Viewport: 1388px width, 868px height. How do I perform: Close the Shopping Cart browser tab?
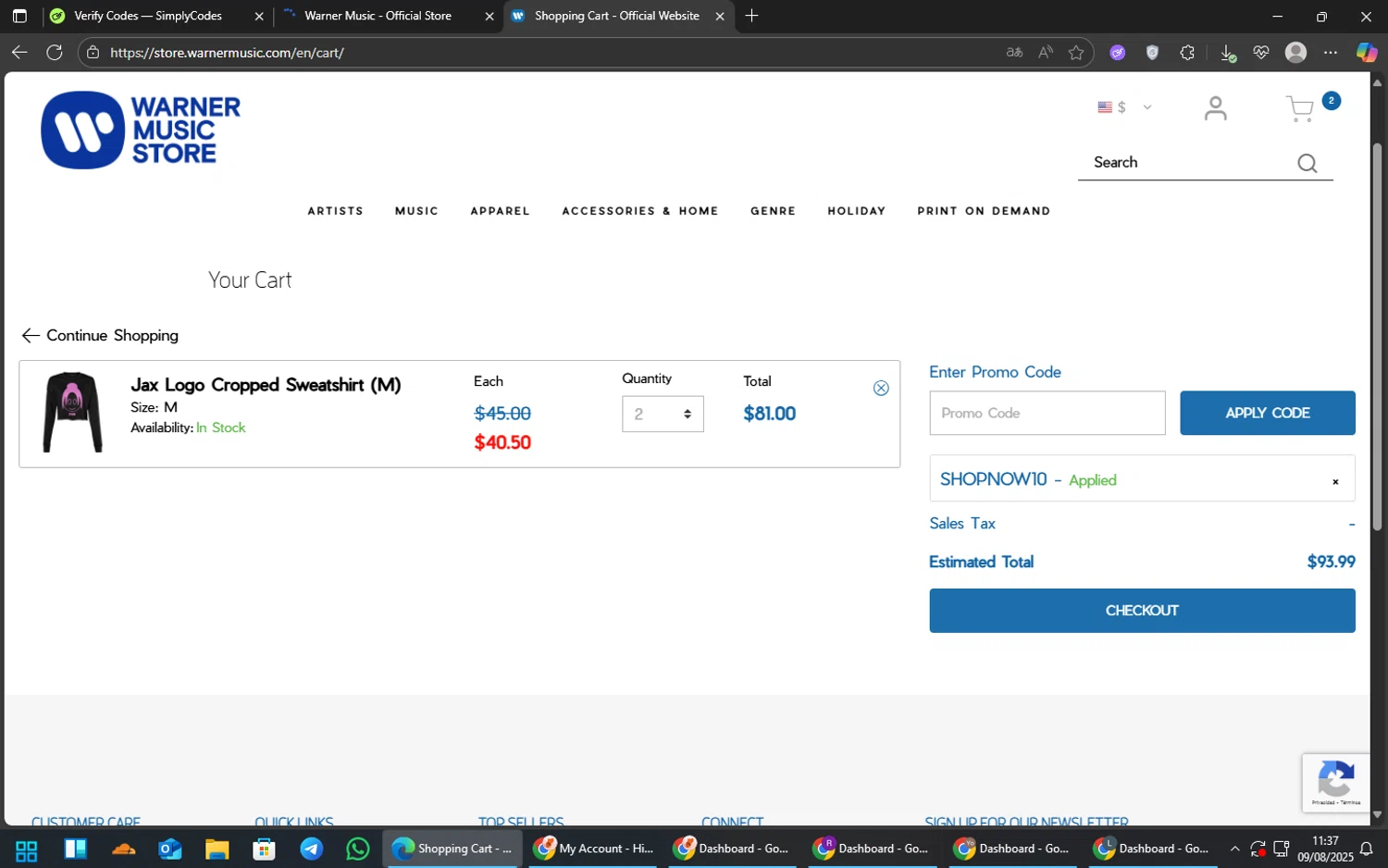click(720, 16)
